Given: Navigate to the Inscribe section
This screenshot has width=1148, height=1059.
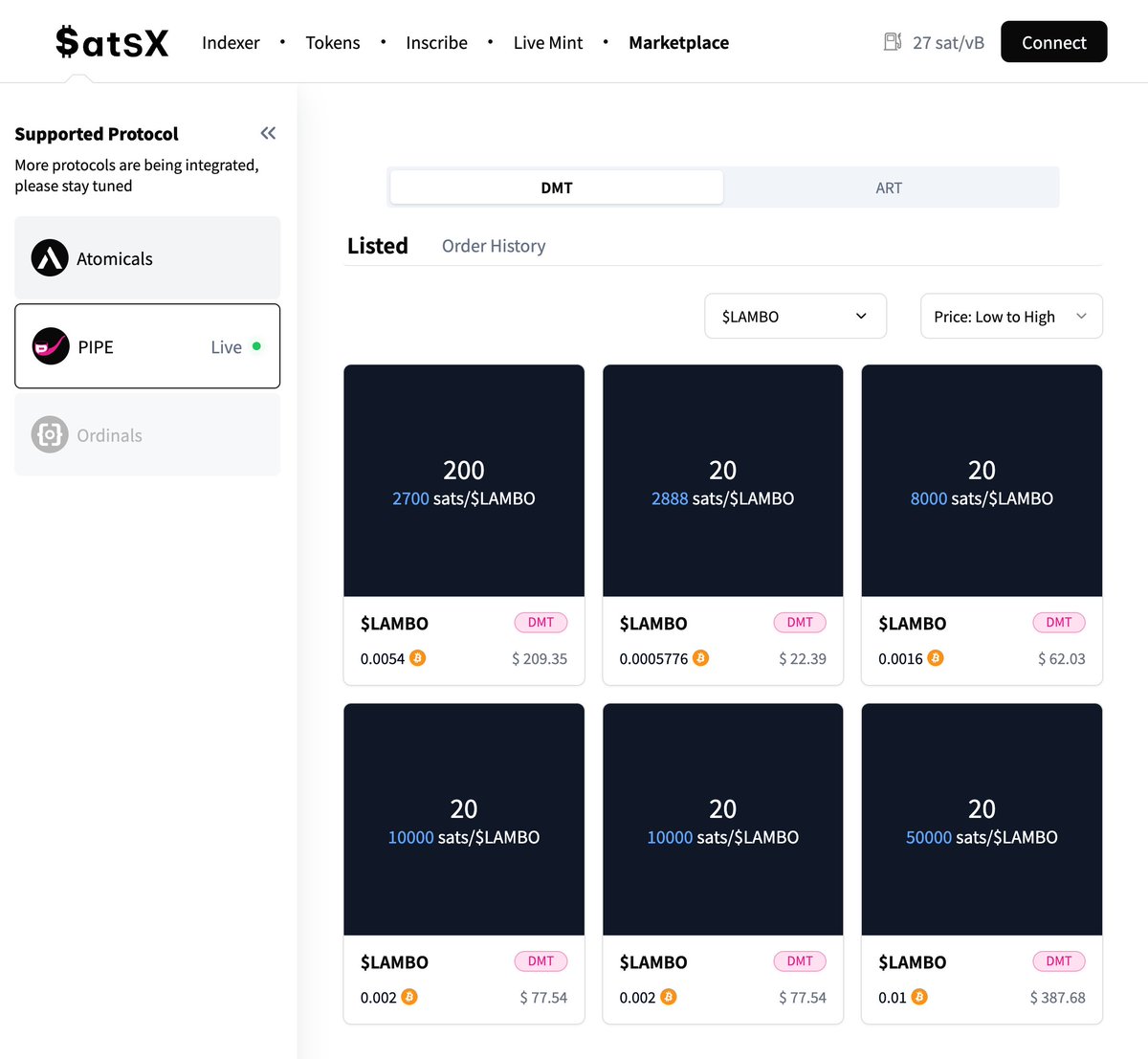Looking at the screenshot, I should point(436,42).
